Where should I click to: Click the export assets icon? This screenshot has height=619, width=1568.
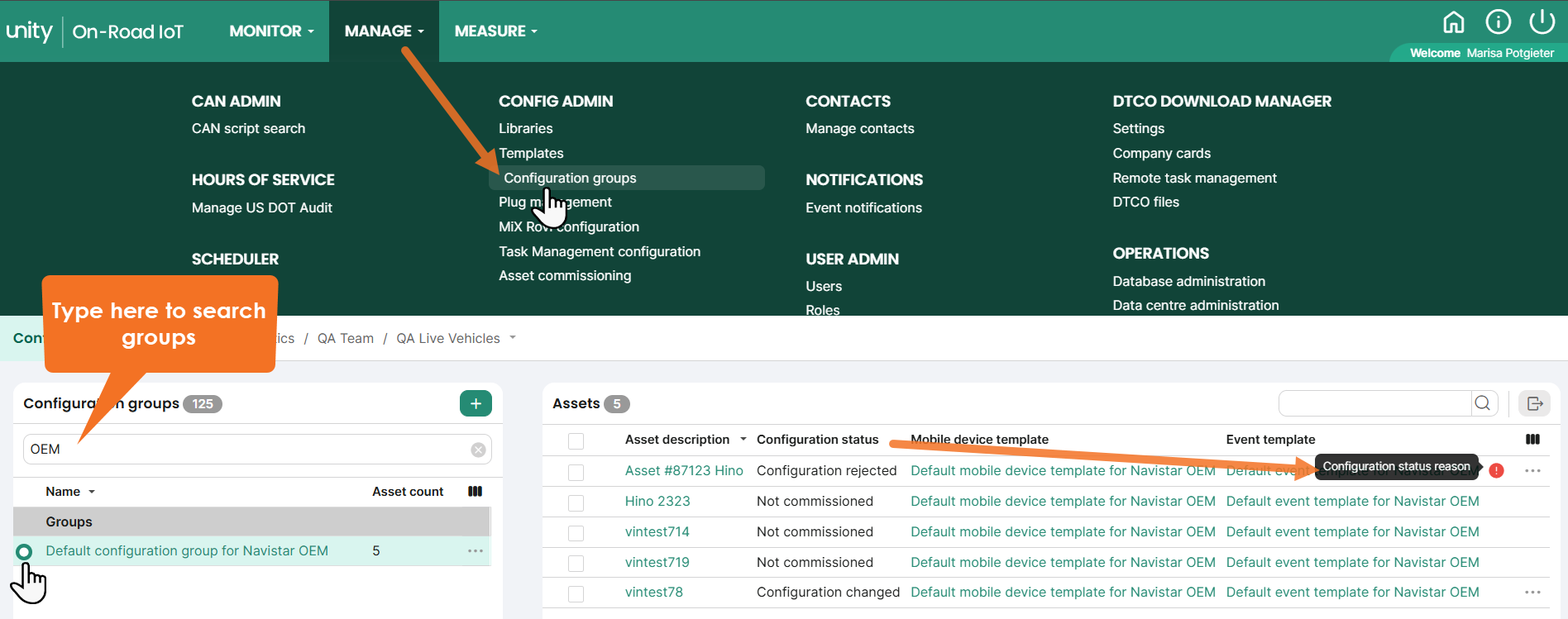click(1535, 403)
